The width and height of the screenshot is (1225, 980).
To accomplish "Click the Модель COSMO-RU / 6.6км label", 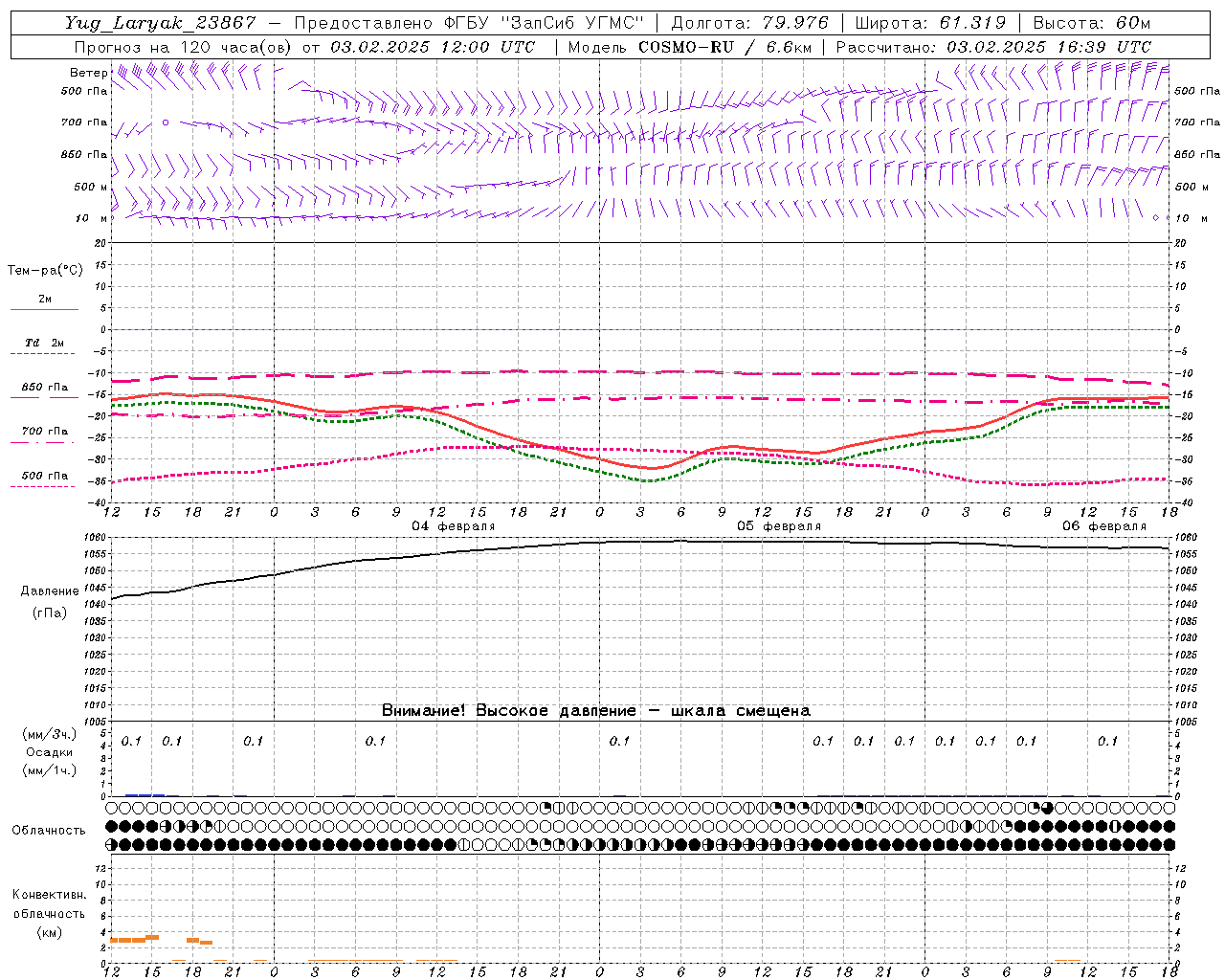I will point(689,47).
